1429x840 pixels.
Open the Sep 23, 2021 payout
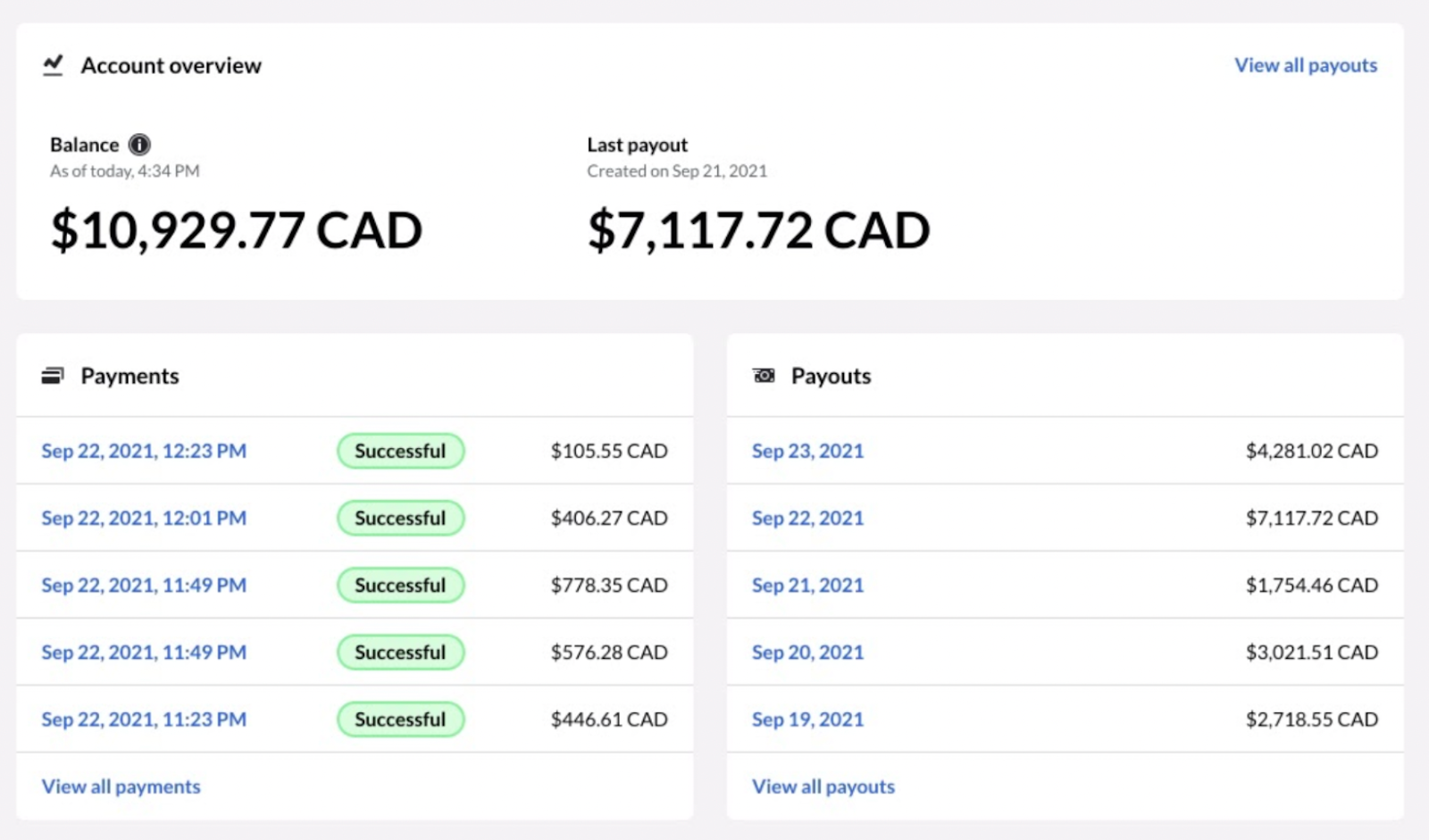coord(807,451)
